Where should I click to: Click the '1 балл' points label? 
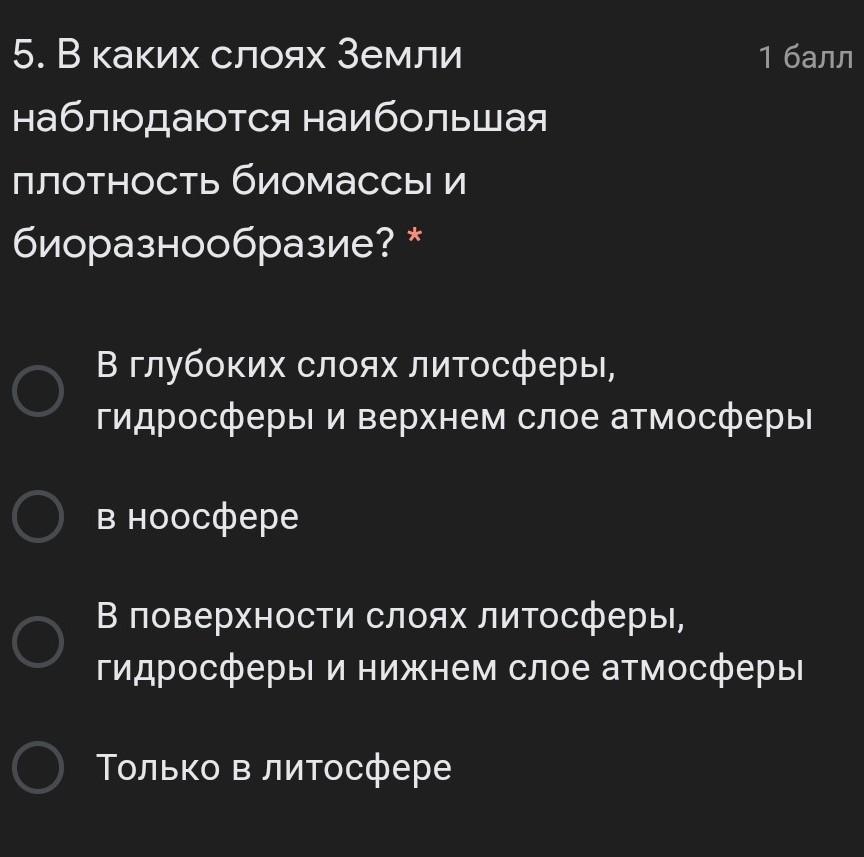point(806,58)
